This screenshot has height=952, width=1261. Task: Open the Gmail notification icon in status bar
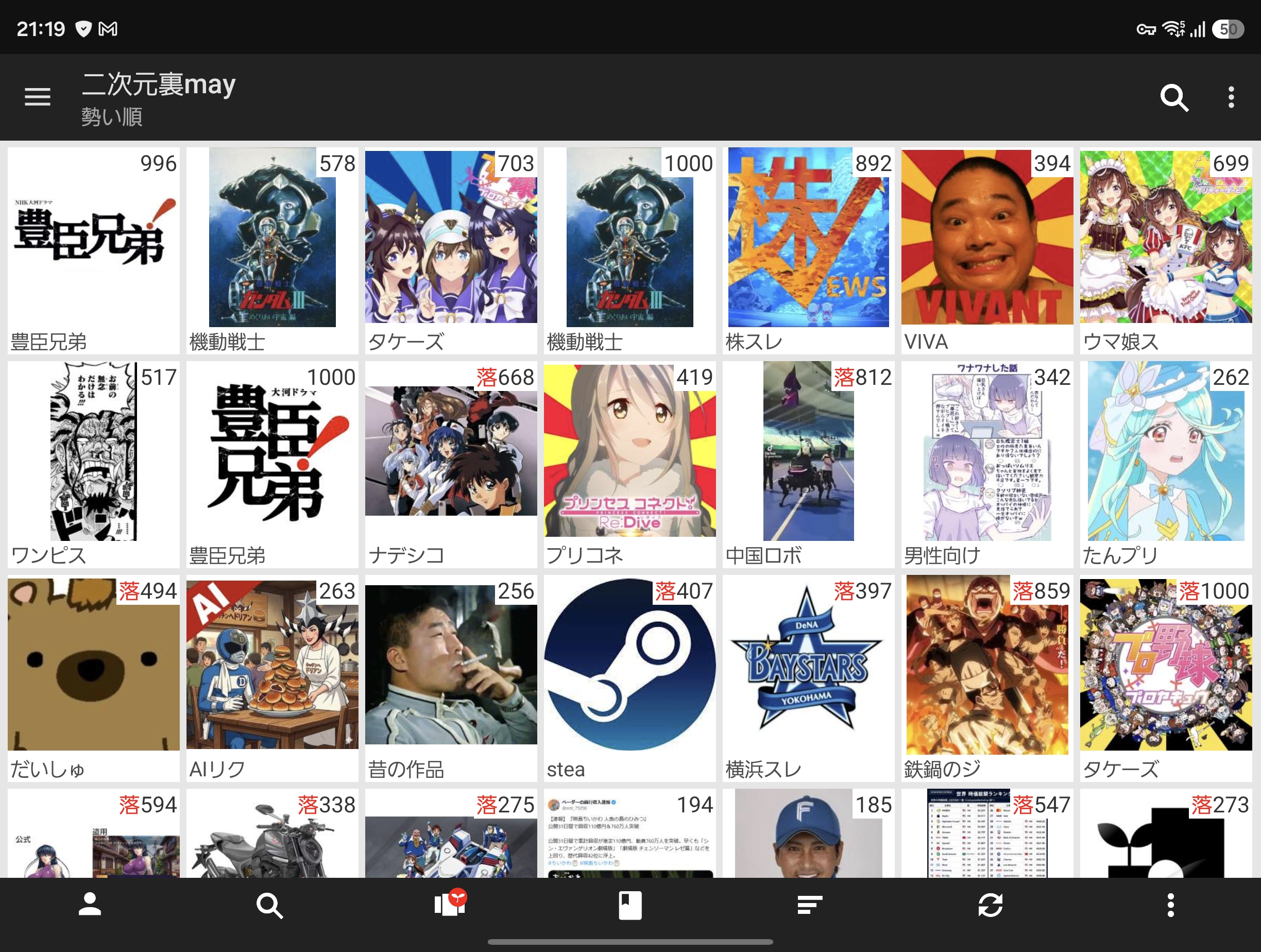tap(108, 28)
